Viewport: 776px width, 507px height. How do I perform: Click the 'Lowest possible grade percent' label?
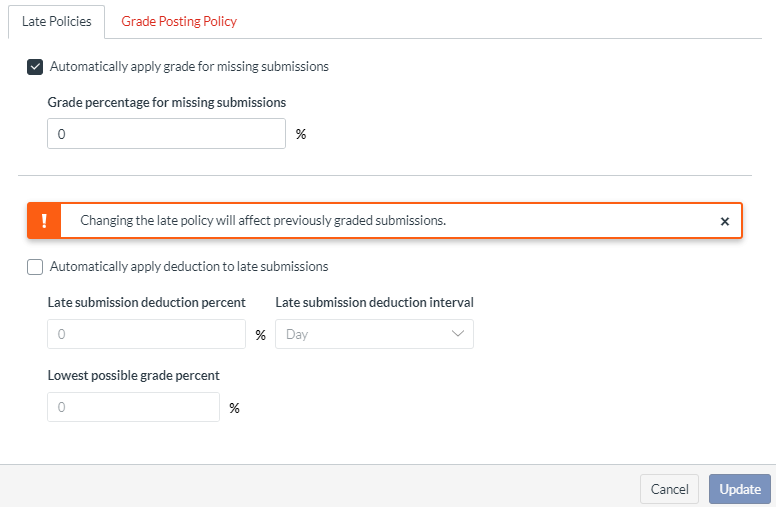tap(134, 375)
